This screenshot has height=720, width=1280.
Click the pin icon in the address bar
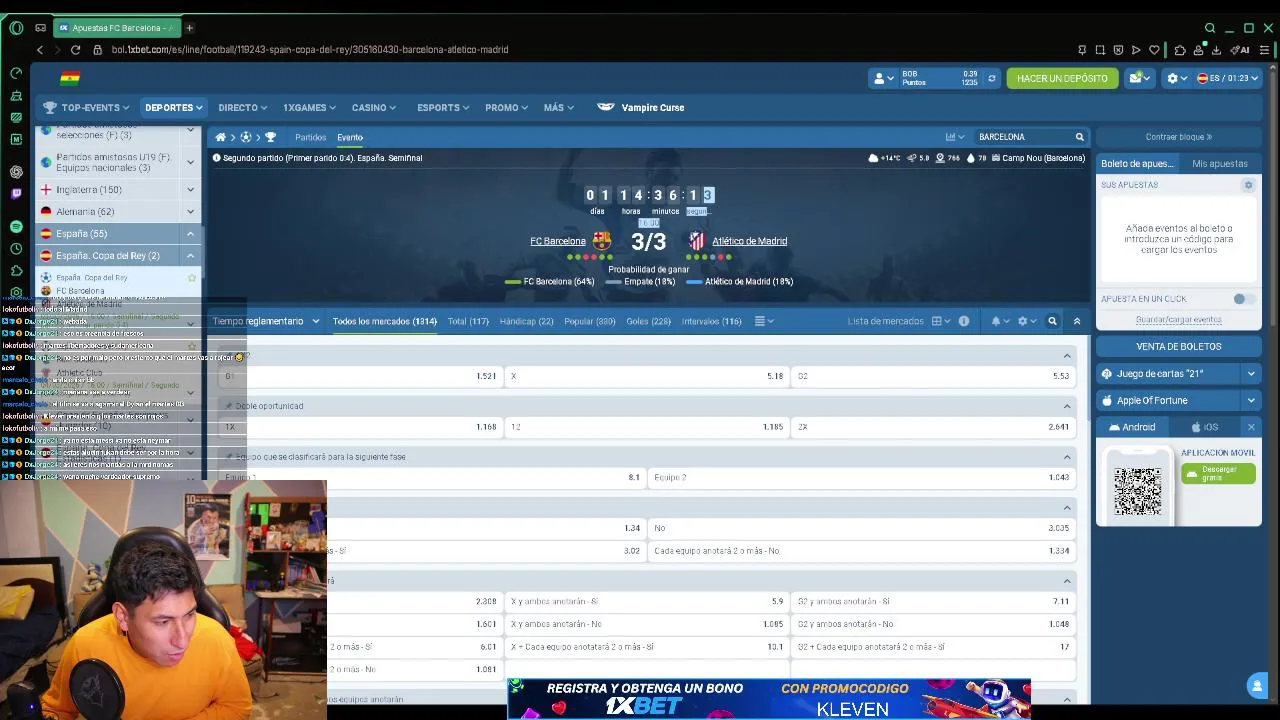(x=1082, y=49)
